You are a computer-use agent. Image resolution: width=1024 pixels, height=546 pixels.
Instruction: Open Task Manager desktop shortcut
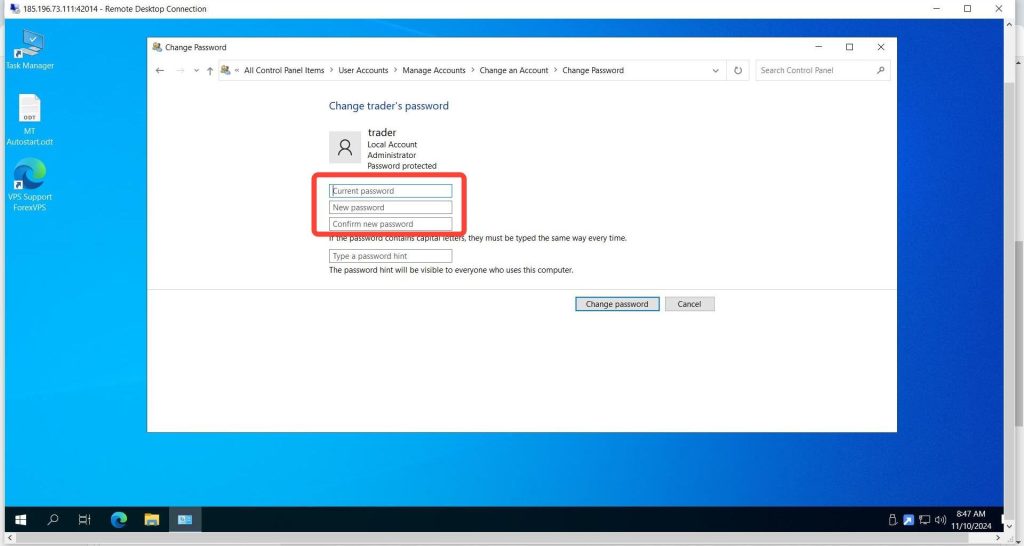pos(29,50)
